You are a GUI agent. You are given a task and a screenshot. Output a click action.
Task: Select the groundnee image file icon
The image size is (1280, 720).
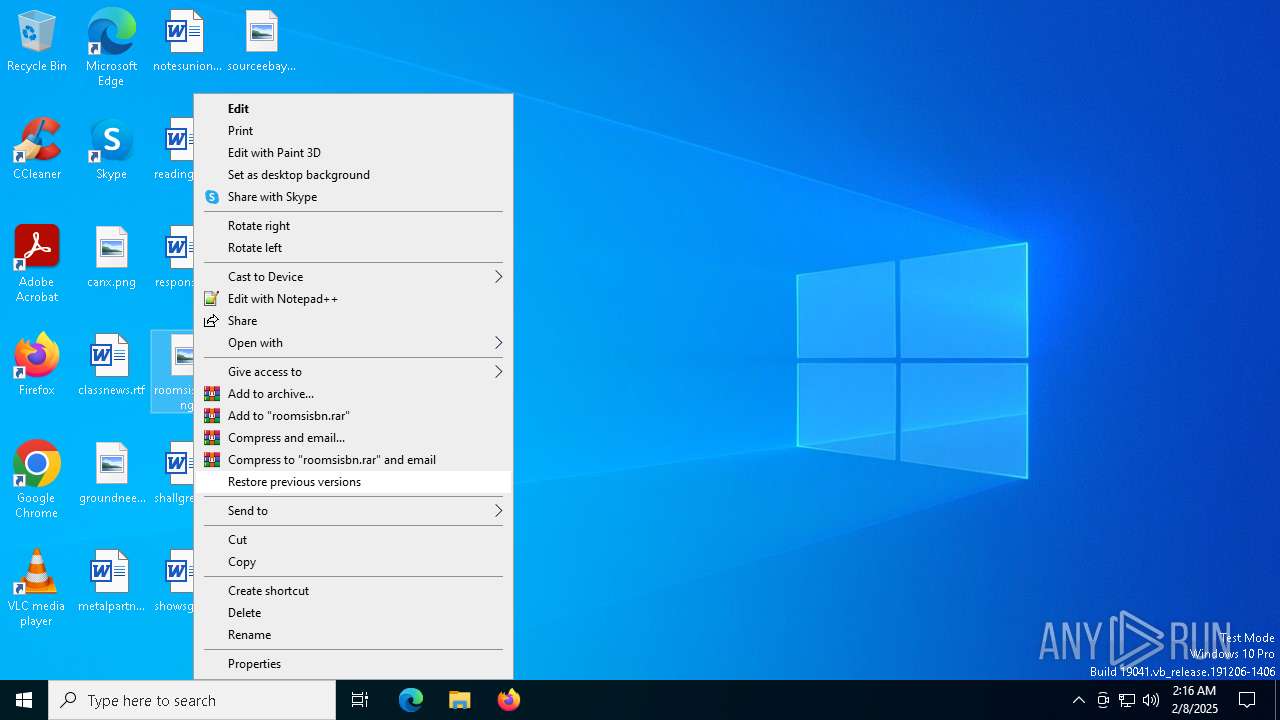pos(111,474)
